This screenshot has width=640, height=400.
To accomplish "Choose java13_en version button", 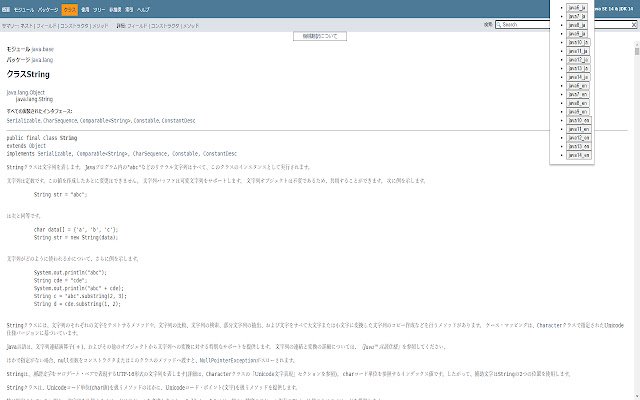I will click(x=579, y=147).
